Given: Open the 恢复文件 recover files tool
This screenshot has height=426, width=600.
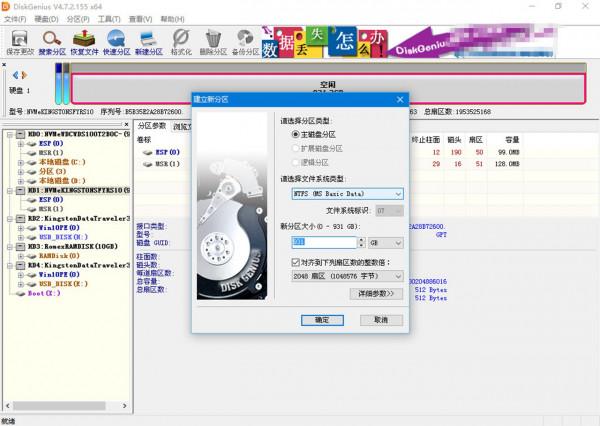Looking at the screenshot, I should 84,42.
